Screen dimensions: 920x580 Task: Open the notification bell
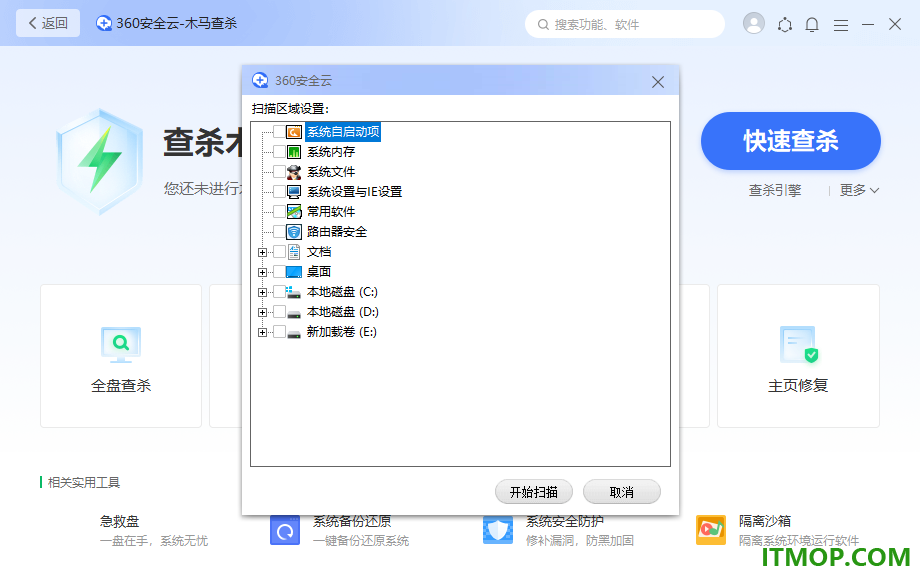[x=812, y=25]
